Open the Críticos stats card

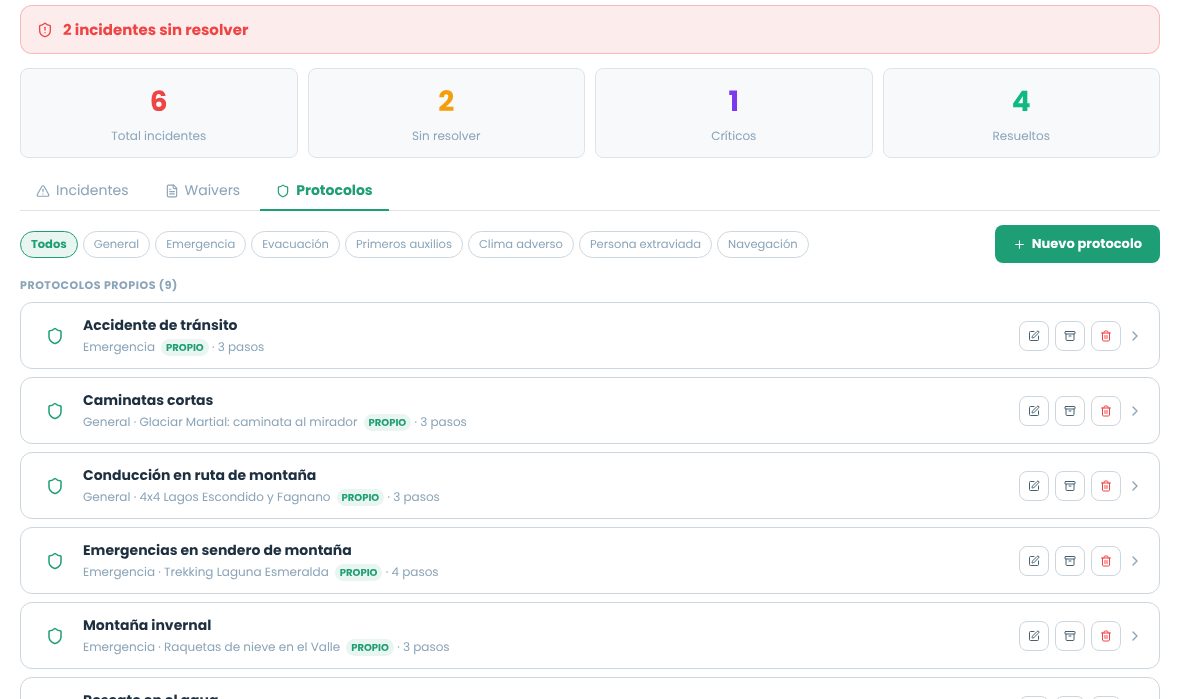coord(734,113)
